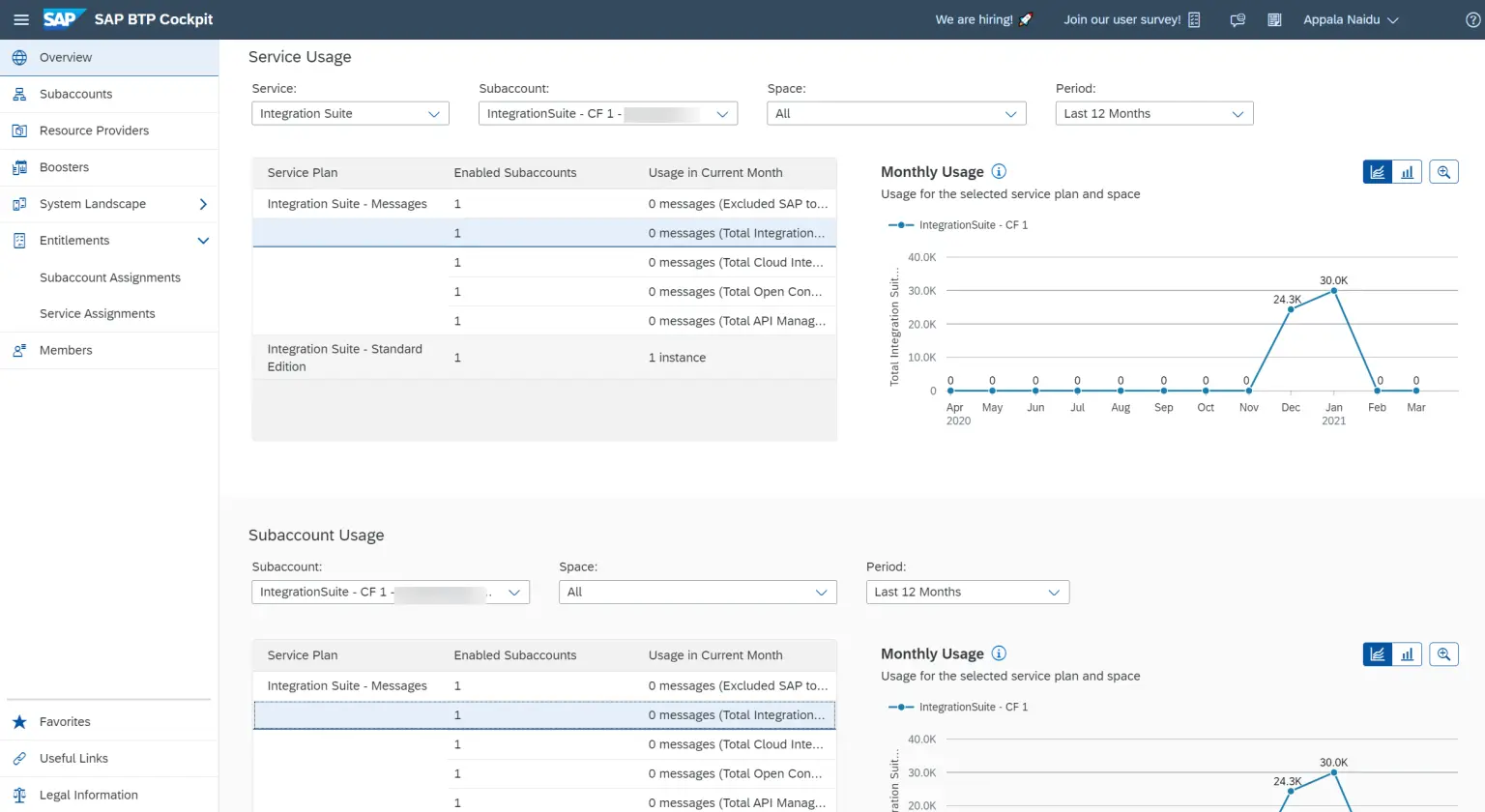The height and width of the screenshot is (812, 1485).
Task: Open the help question mark icon
Action: [x=1472, y=19]
